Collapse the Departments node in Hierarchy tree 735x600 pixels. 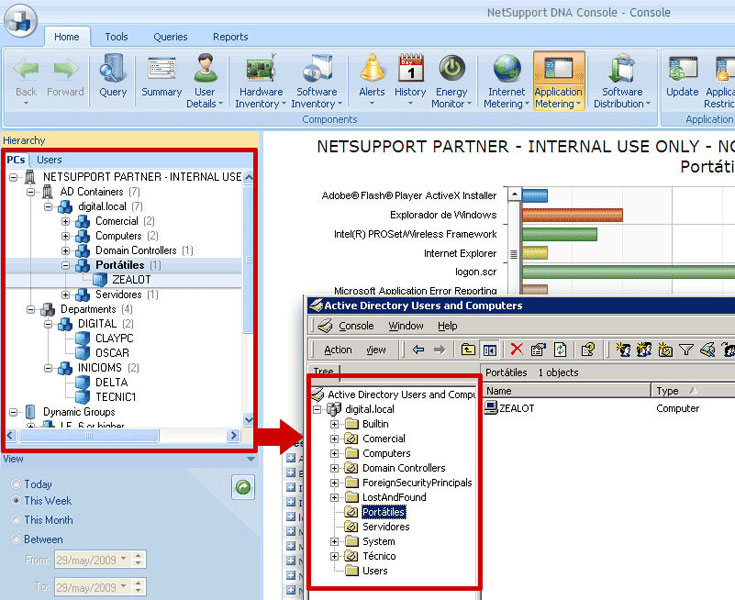point(30,309)
